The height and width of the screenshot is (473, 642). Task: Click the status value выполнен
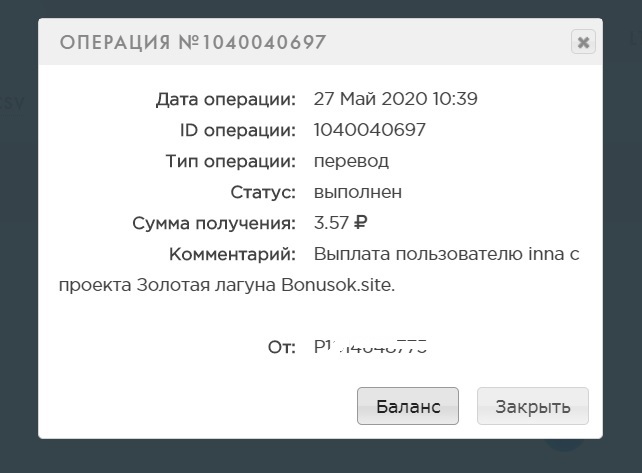(x=358, y=192)
